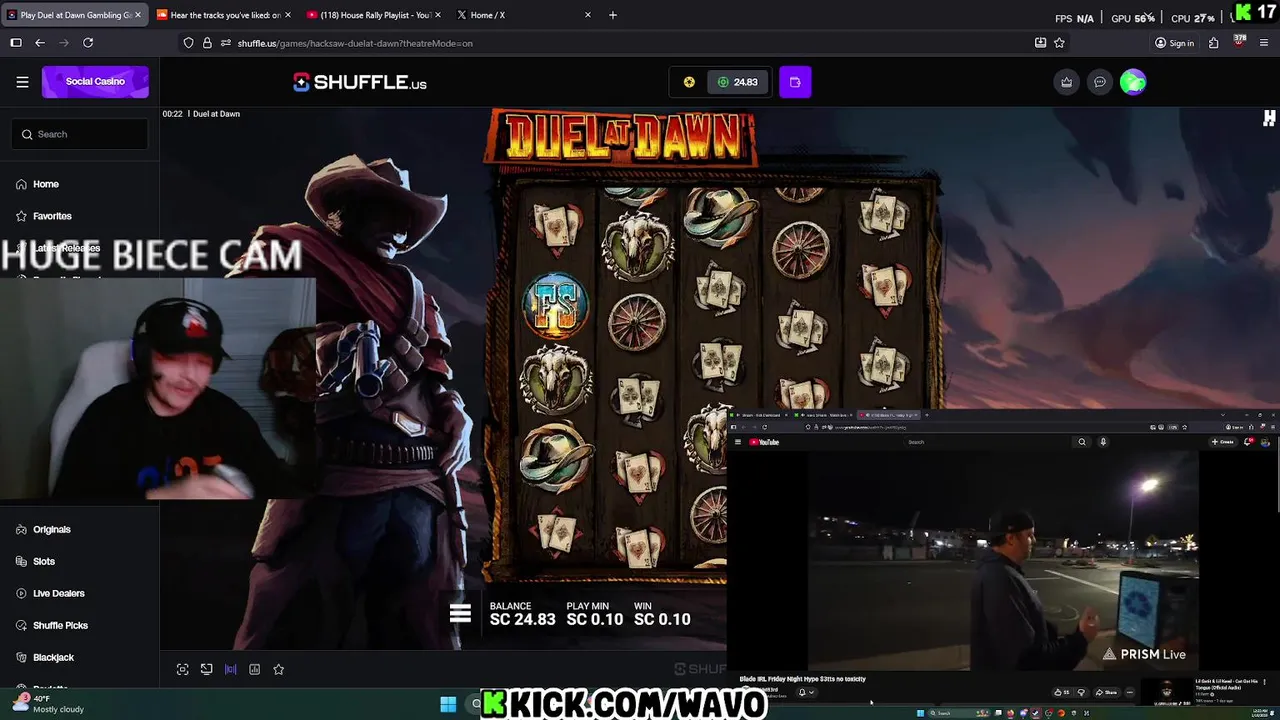Click YouTube voice search microphone
The height and width of the screenshot is (720, 1280).
(x=1103, y=442)
